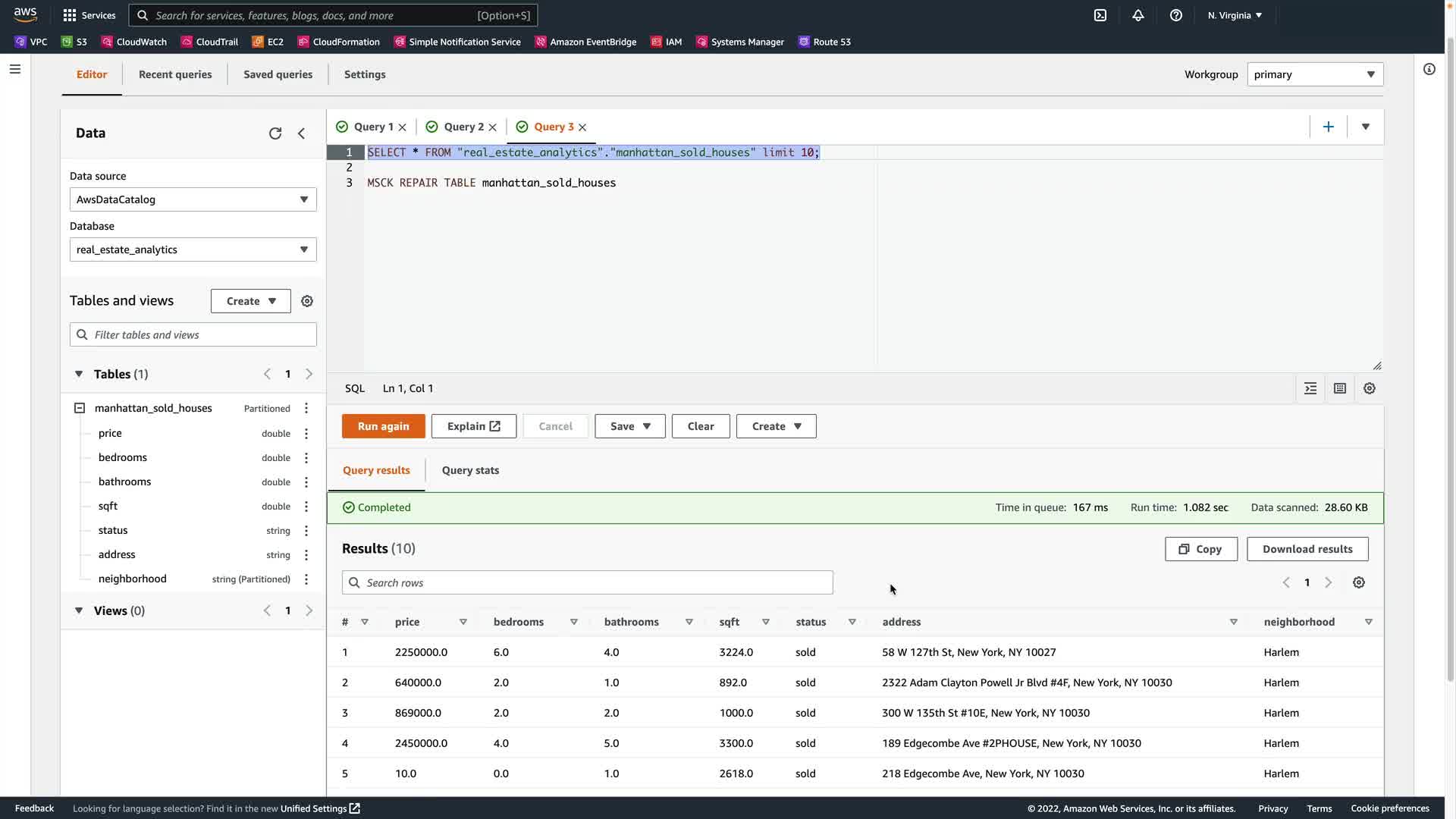Open the Recent queries tab
The width and height of the screenshot is (1456, 819).
[x=175, y=74]
